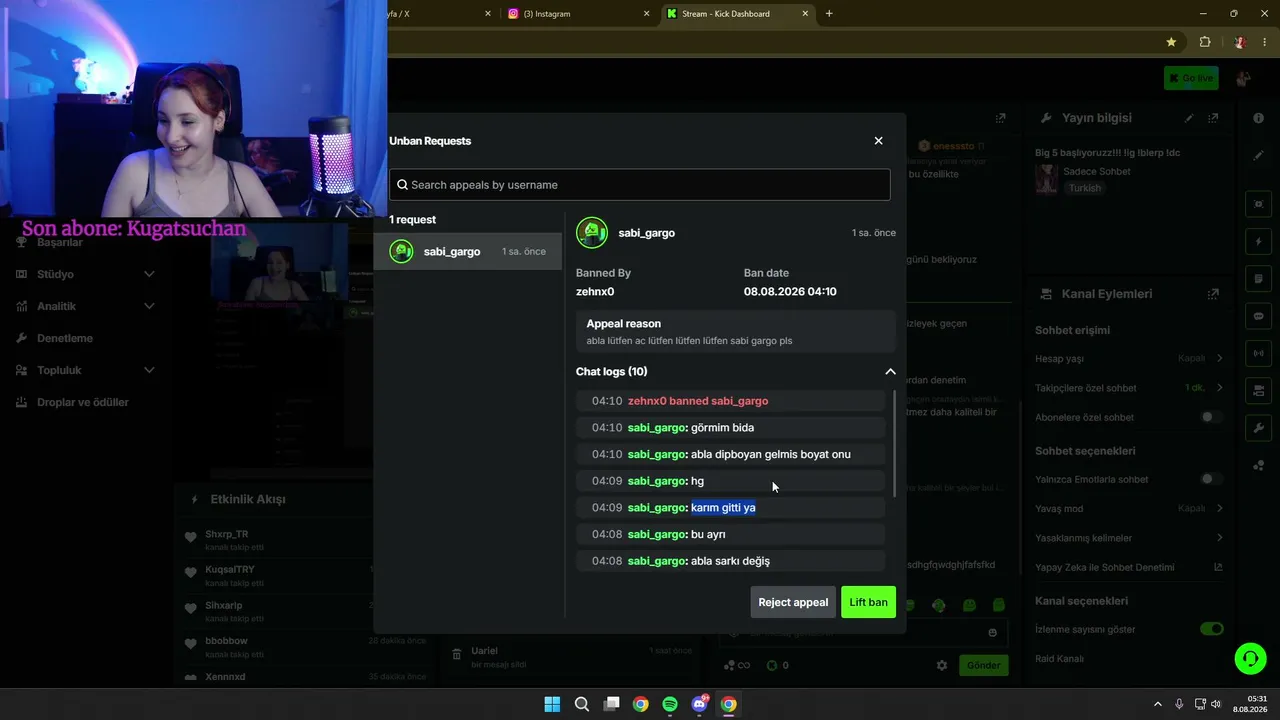Click the appeal reason text
1280x720 pixels.
[x=689, y=341]
